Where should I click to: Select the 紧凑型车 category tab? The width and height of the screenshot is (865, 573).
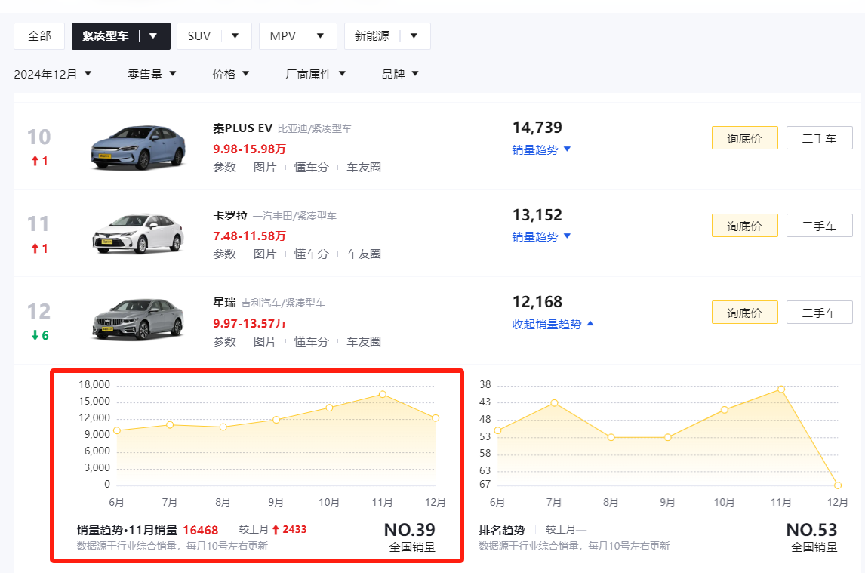click(105, 36)
